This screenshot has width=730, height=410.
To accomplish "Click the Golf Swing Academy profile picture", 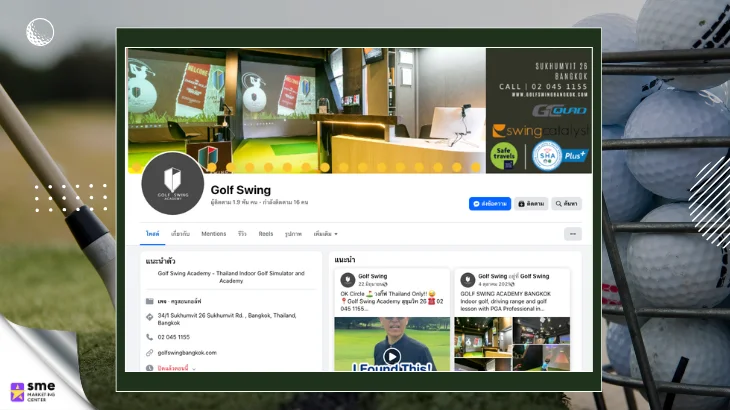I will (173, 183).
